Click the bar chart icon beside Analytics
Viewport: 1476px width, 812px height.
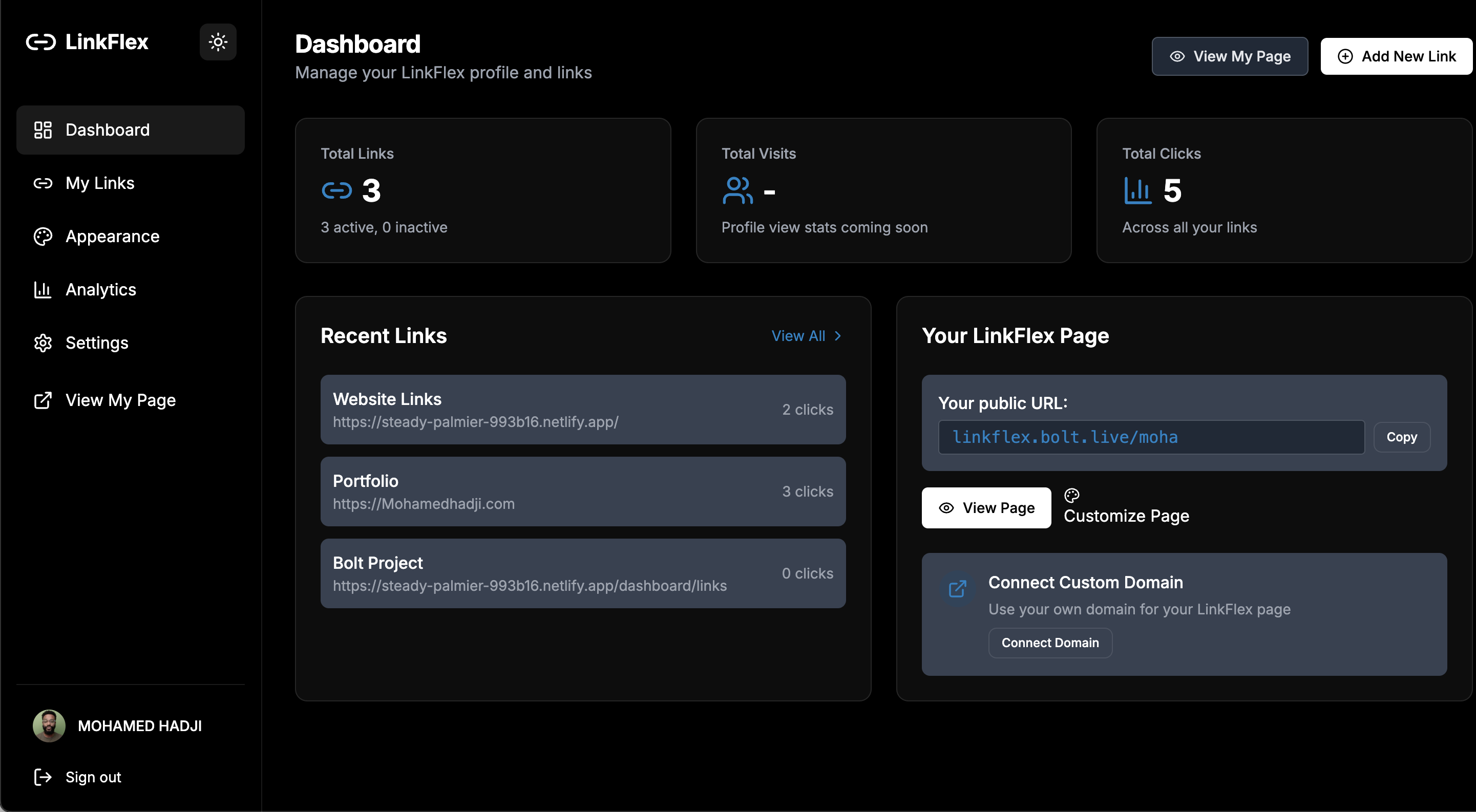pyautogui.click(x=43, y=290)
